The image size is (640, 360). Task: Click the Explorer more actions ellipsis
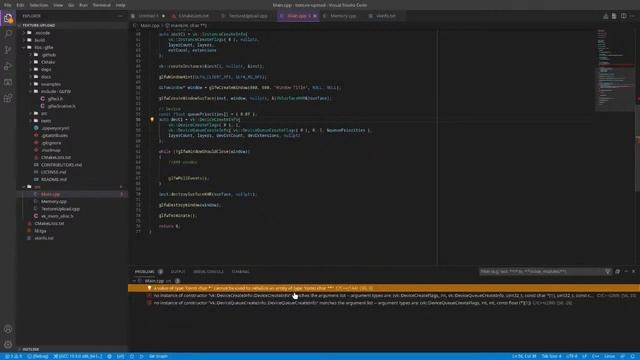tap(120, 16)
